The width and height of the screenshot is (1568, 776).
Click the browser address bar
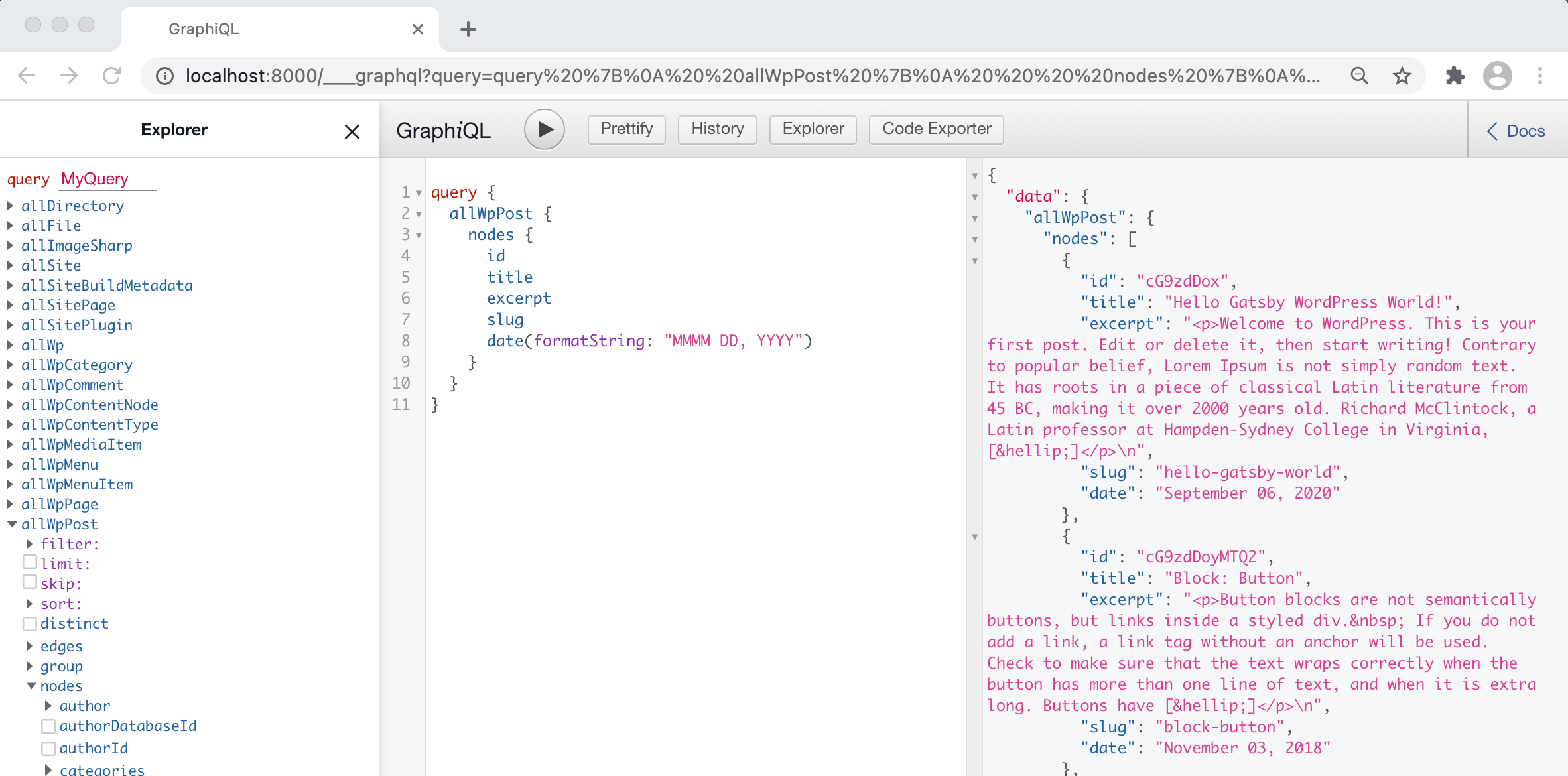753,76
